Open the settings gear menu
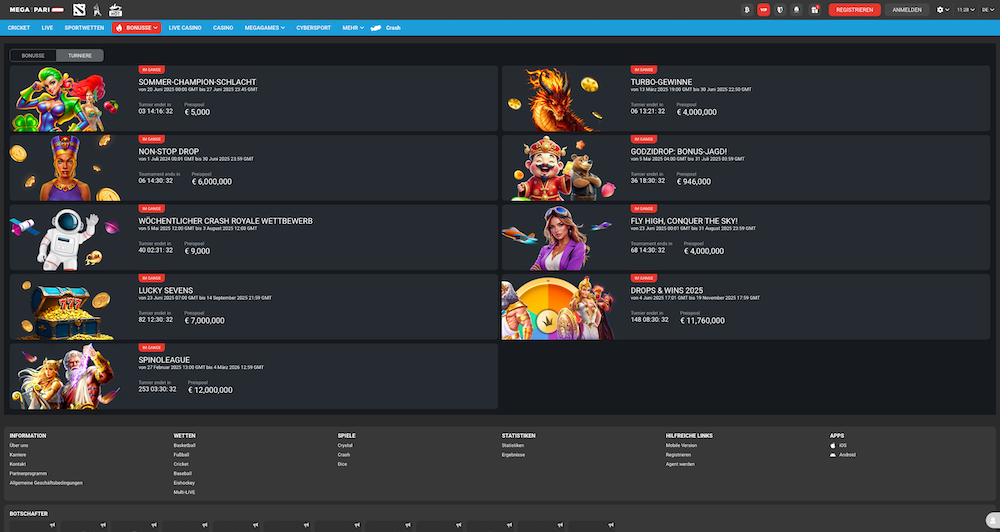Screen dimensions: 1000x532 943,10
